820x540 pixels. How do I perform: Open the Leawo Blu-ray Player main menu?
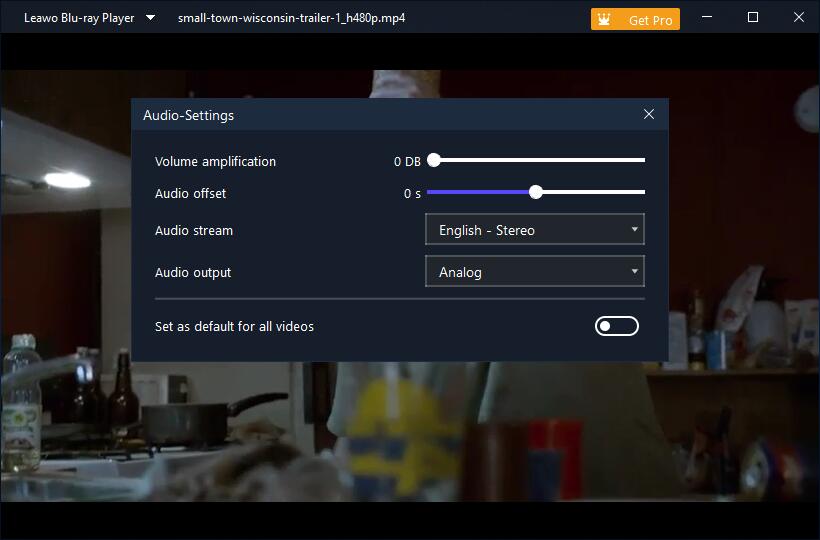coord(79,18)
